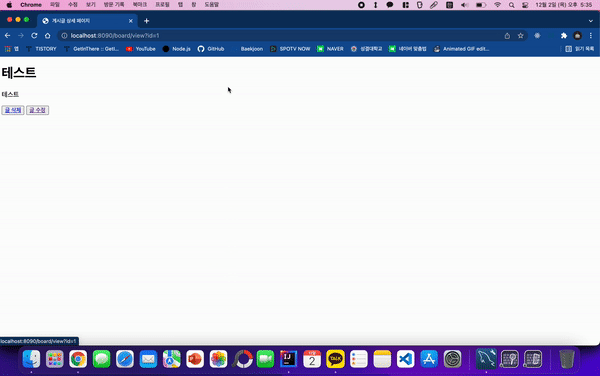Screen dimensions: 600x376
Task: Open Reminders from the dock
Action: click(359, 359)
